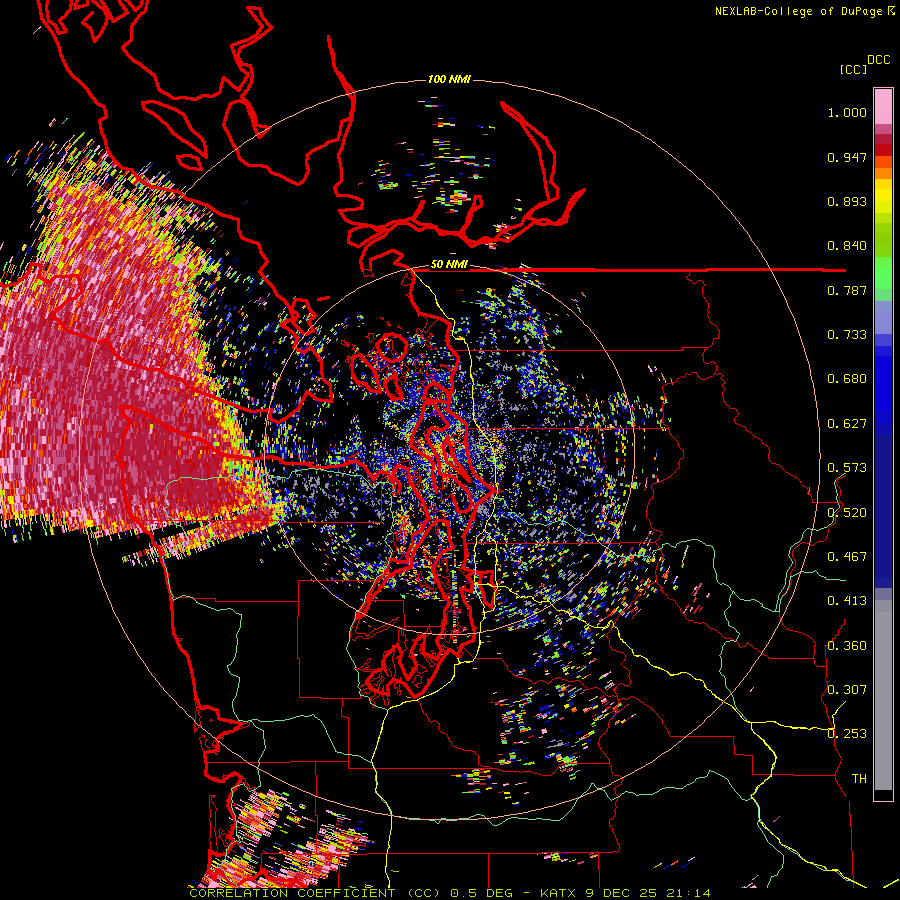
Task: Select the 0.520 scale value
Action: 847,512
